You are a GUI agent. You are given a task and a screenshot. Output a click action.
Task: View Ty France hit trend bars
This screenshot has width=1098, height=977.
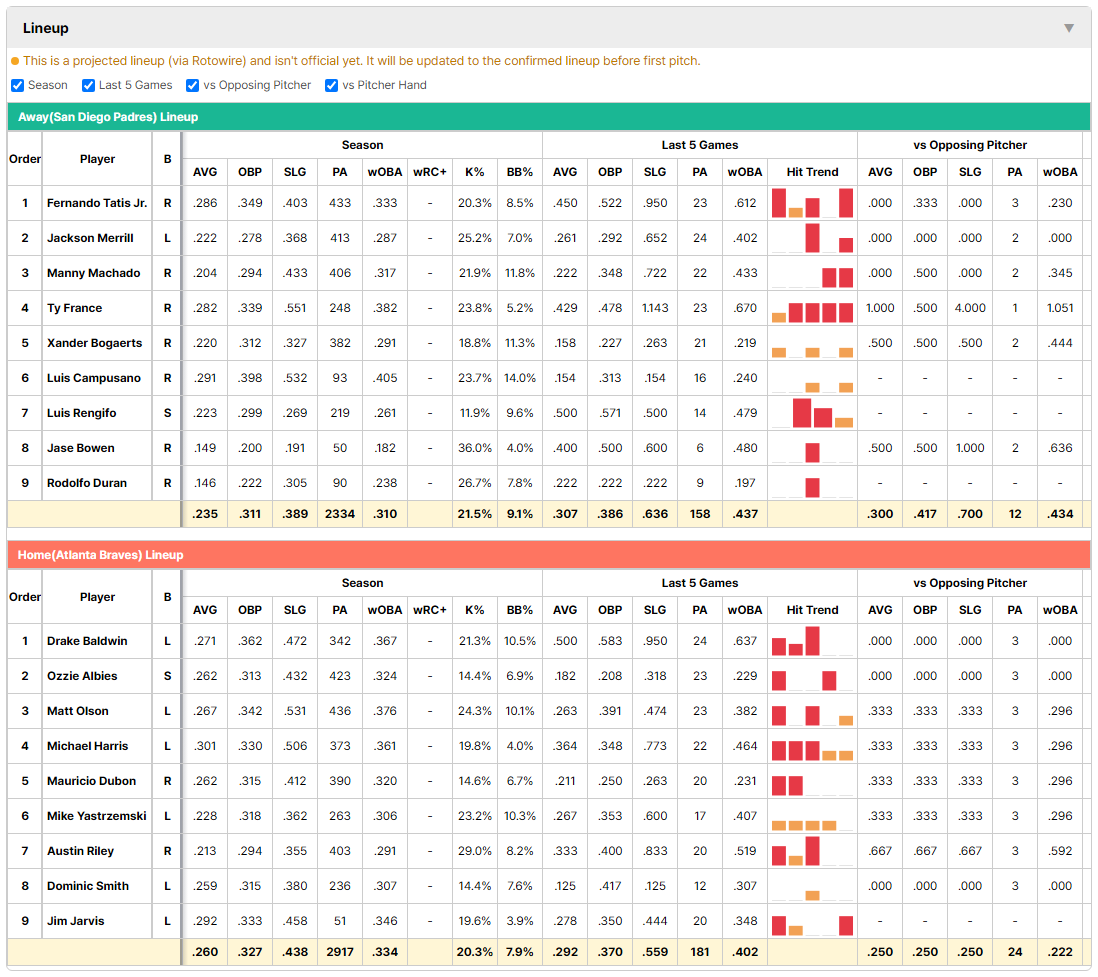[812, 308]
